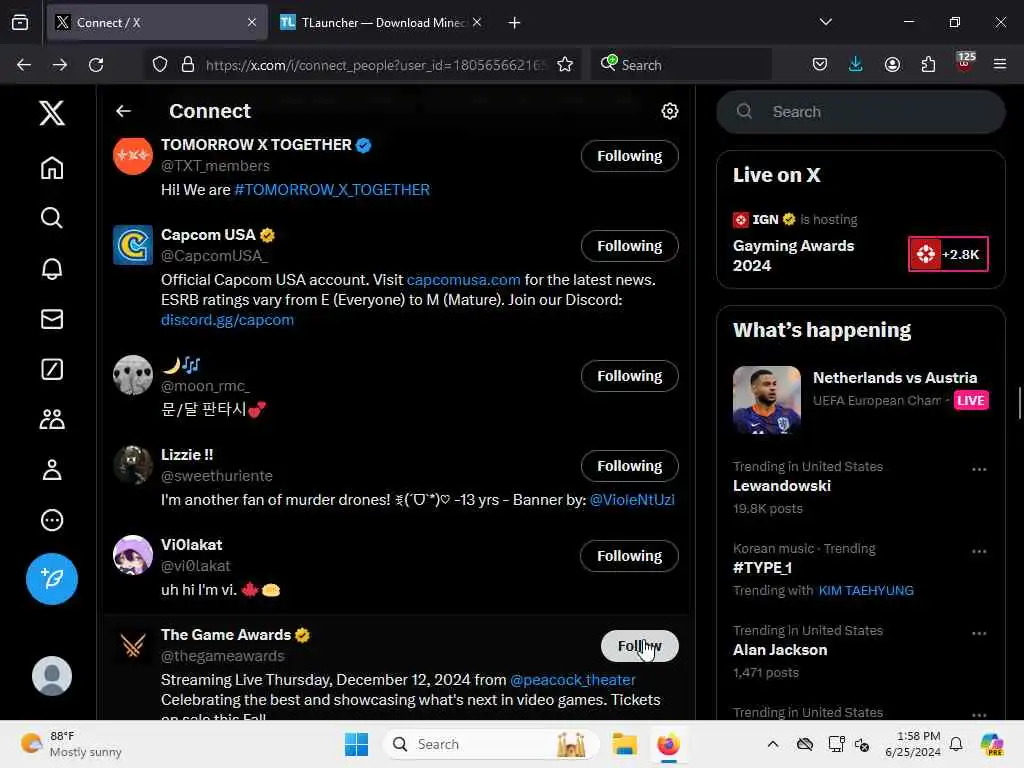Open extensions puzzle icon
The width and height of the screenshot is (1024, 768).
tap(928, 64)
